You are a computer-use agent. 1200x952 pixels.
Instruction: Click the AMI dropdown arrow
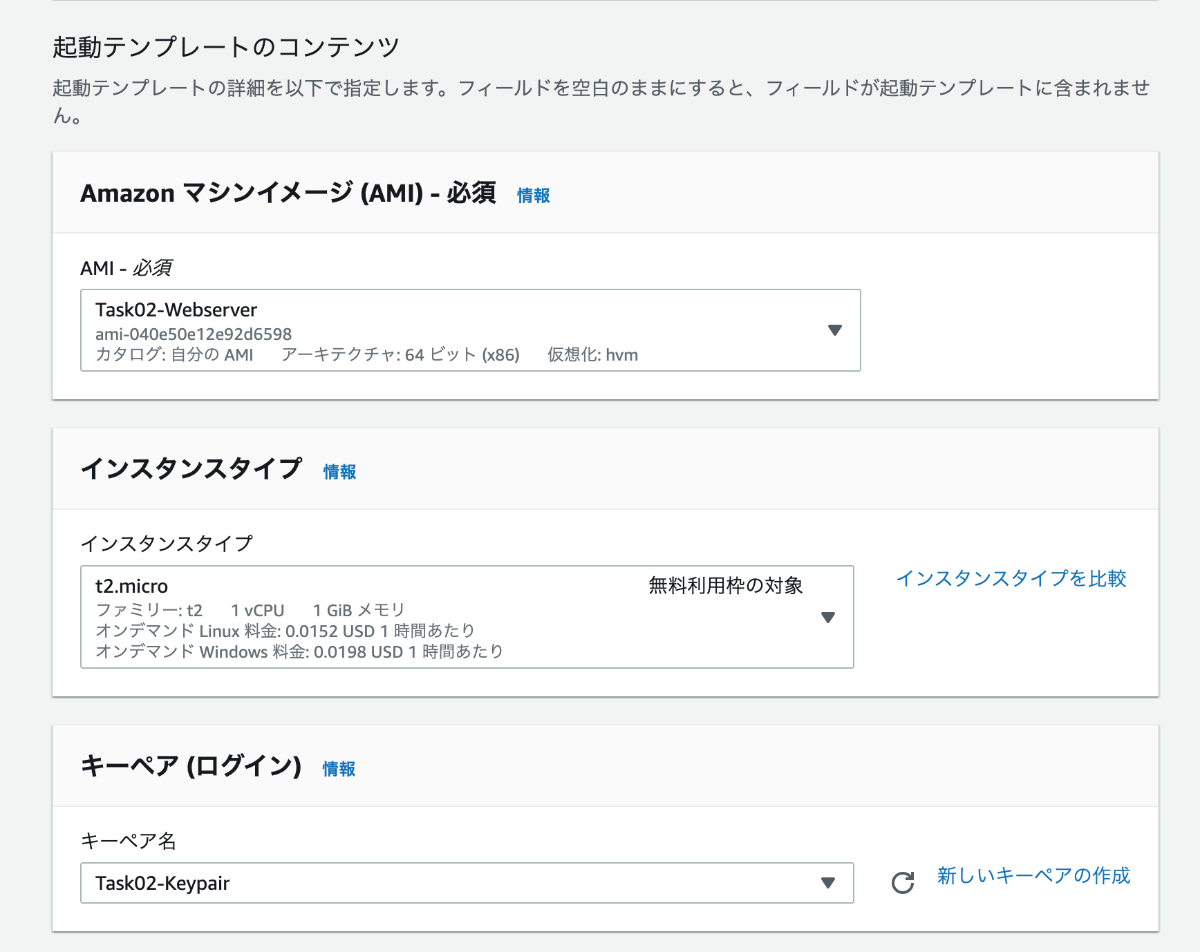[x=835, y=330]
